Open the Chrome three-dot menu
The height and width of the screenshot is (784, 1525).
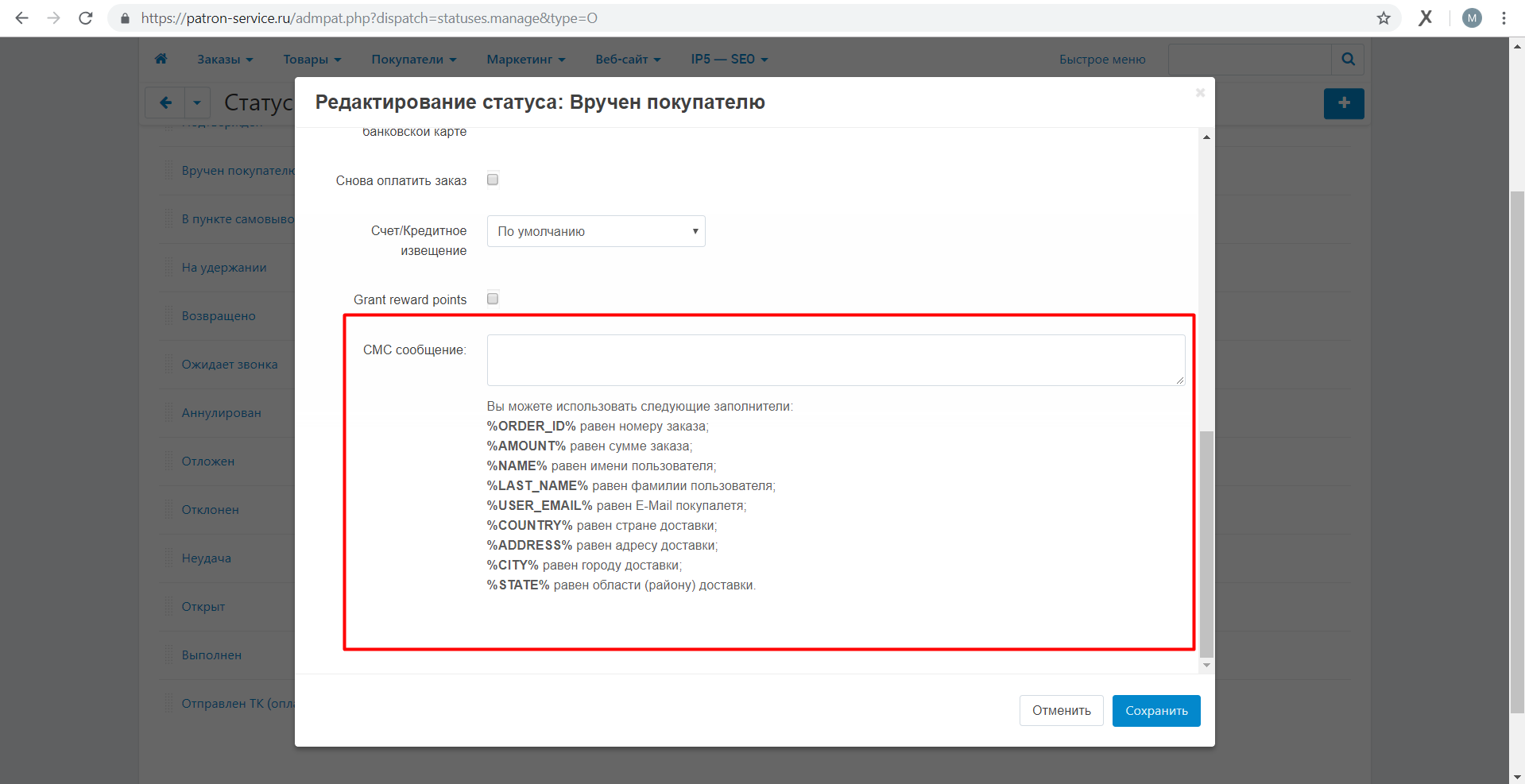pyautogui.click(x=1504, y=17)
